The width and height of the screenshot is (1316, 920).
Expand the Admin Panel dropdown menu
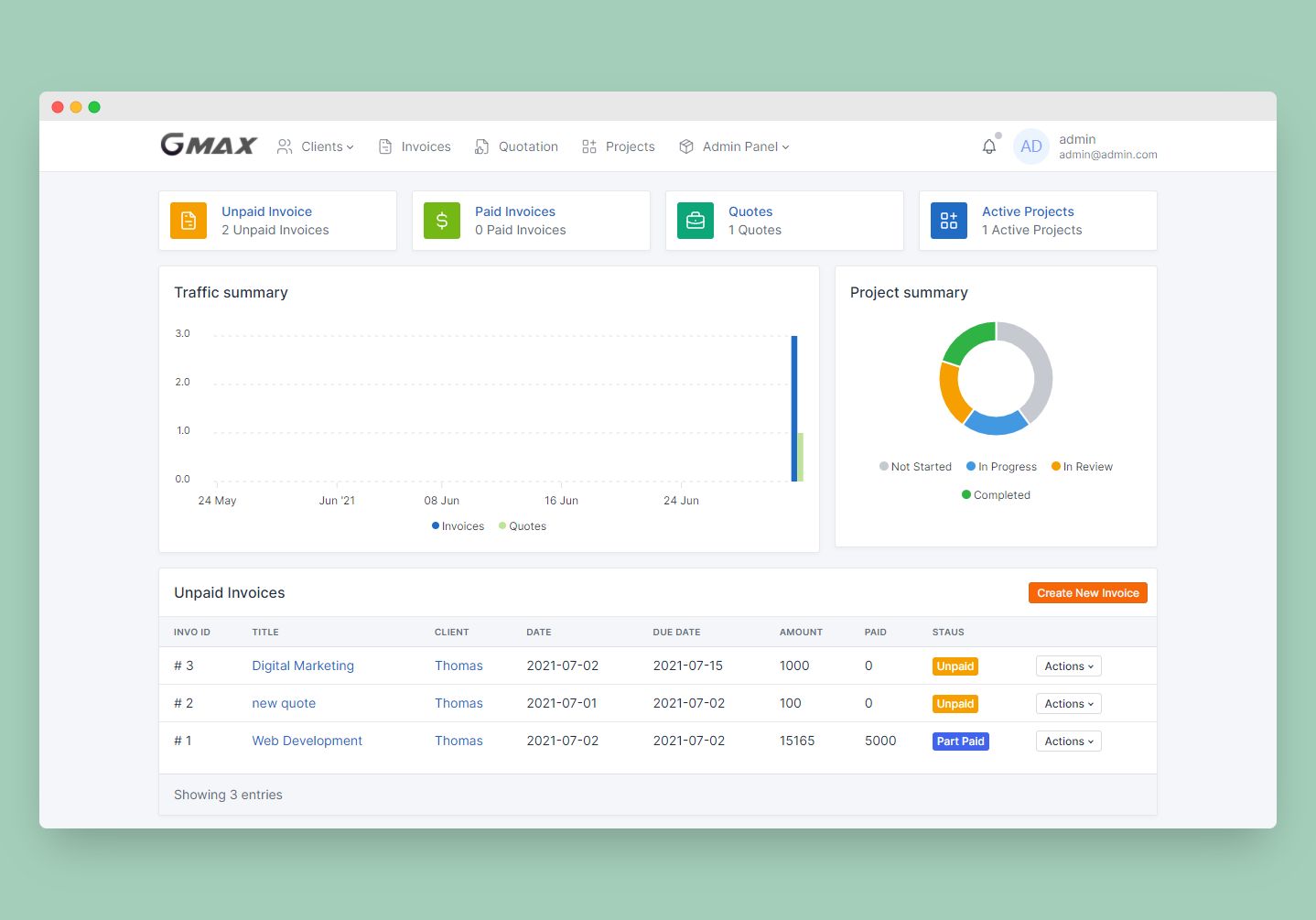point(746,146)
